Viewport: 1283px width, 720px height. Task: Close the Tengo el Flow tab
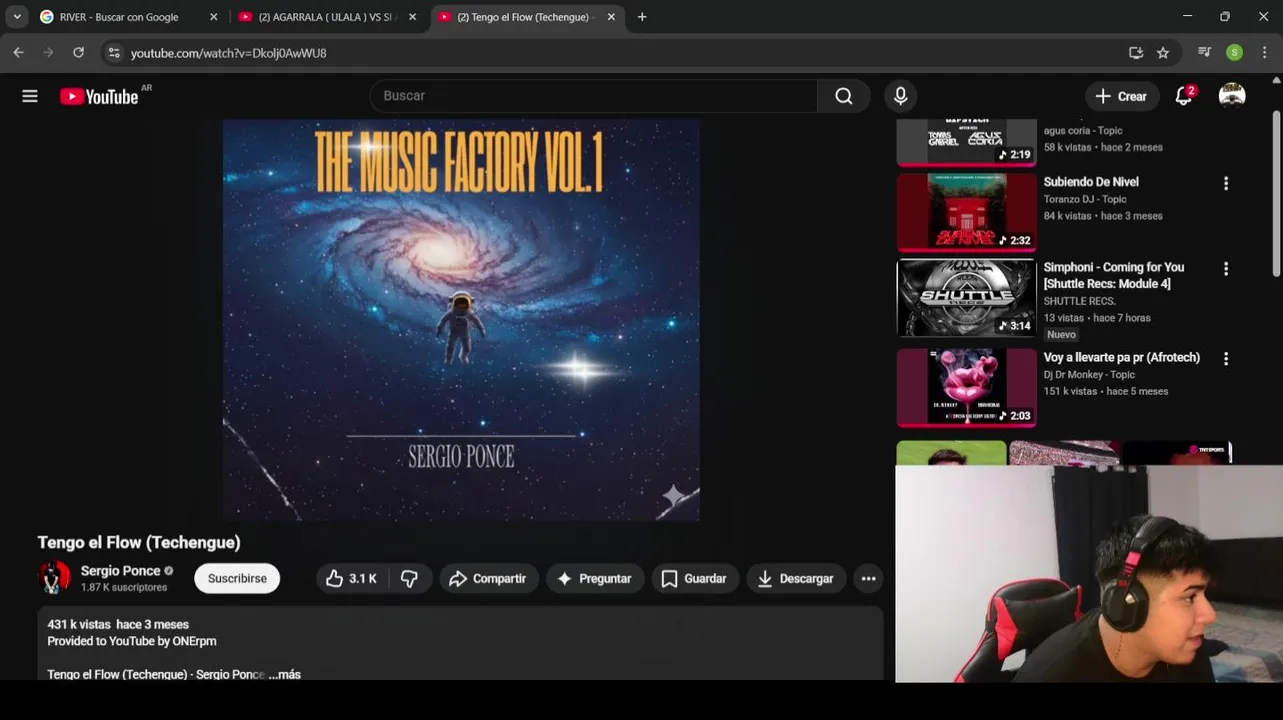[x=611, y=17]
